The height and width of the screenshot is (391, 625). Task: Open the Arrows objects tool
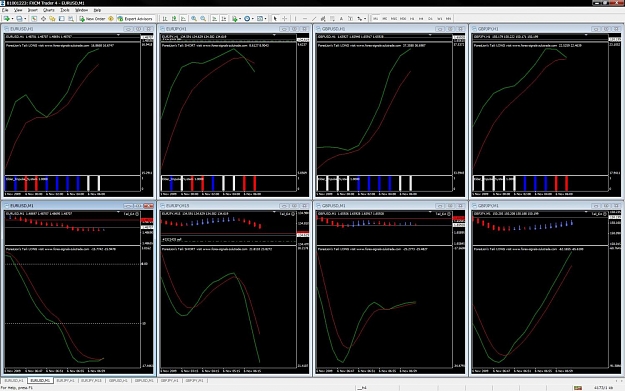[360, 18]
